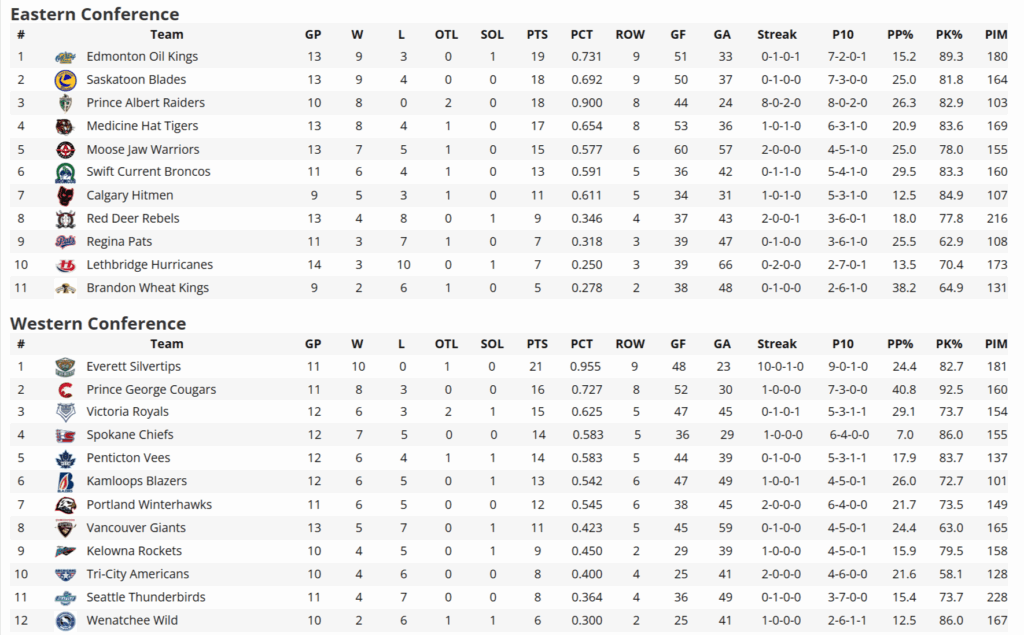Click the Western Conference Team column header

pos(167,343)
